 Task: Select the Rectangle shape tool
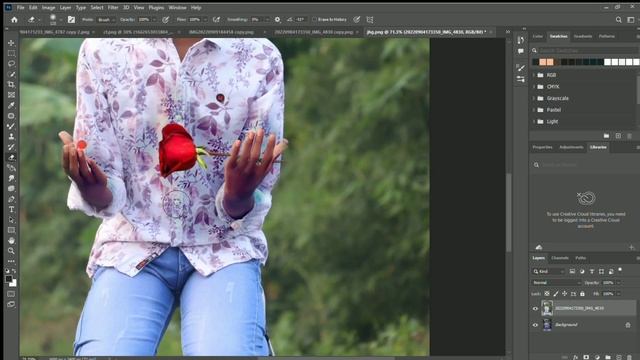point(11,230)
